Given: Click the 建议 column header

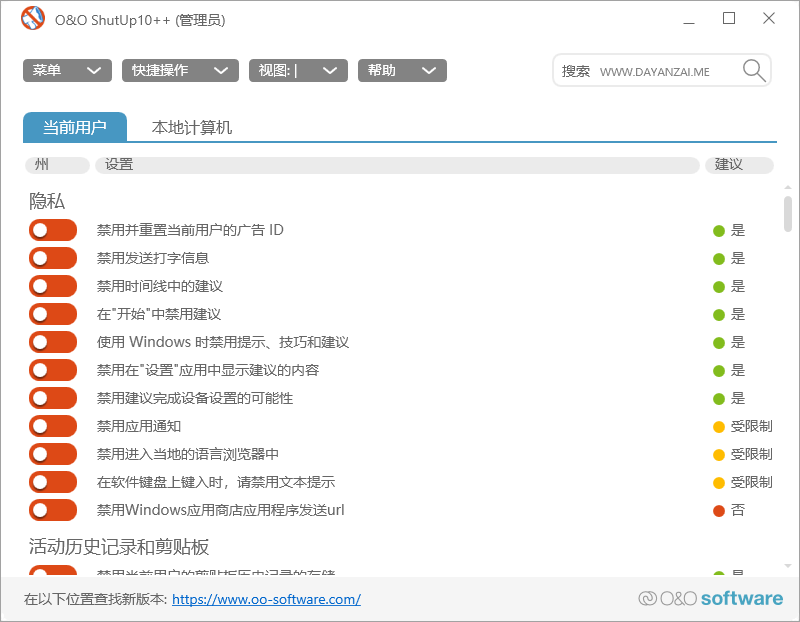Looking at the screenshot, I should 739,165.
